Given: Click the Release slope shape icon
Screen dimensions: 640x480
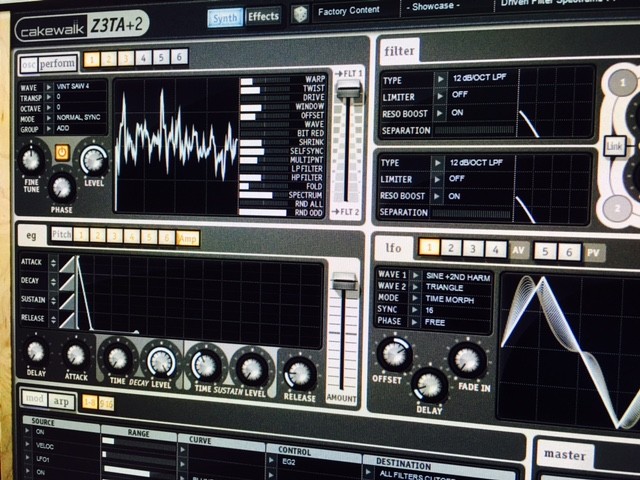Looking at the screenshot, I should [x=68, y=320].
